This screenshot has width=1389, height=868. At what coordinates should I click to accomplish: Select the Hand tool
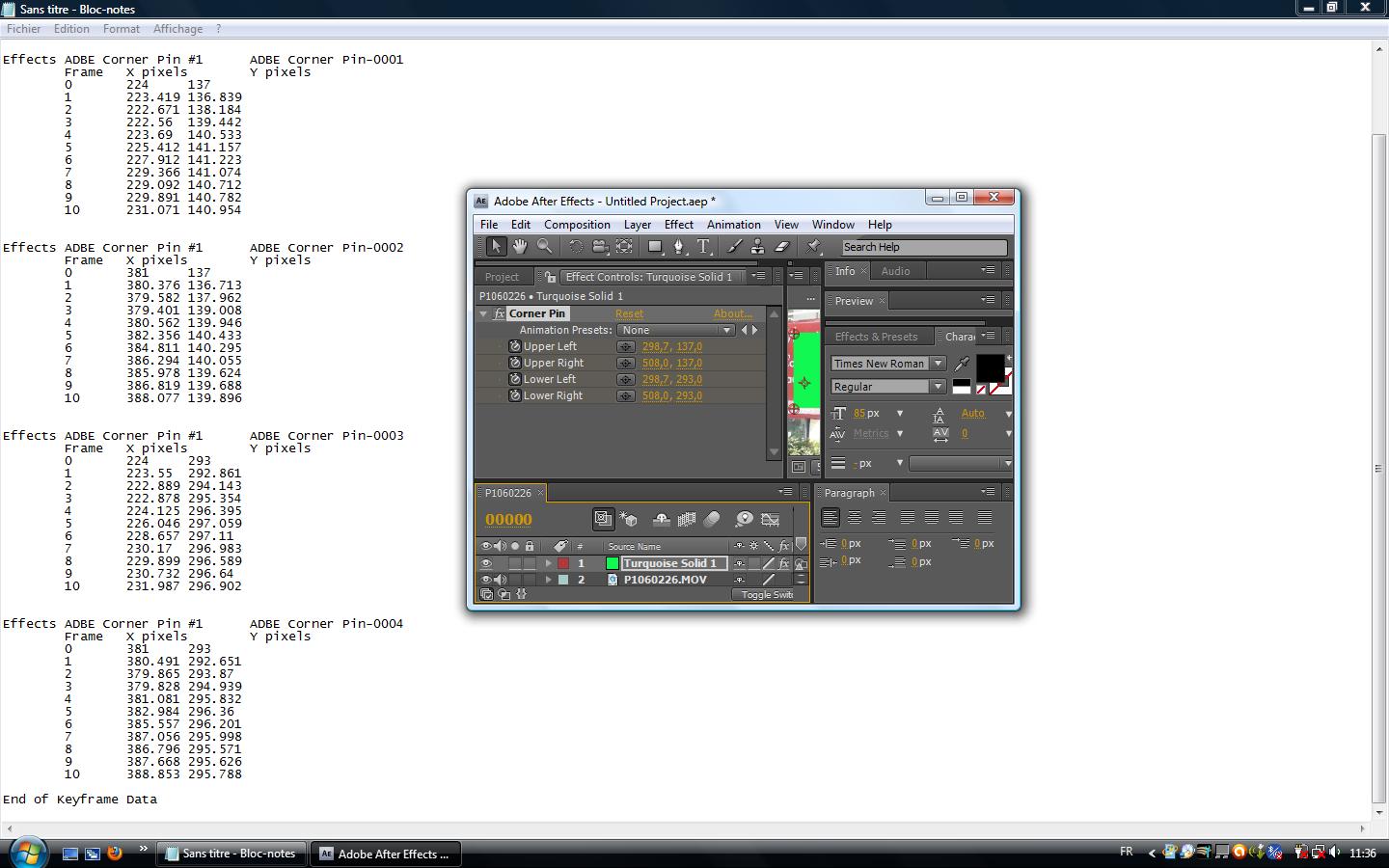point(520,247)
